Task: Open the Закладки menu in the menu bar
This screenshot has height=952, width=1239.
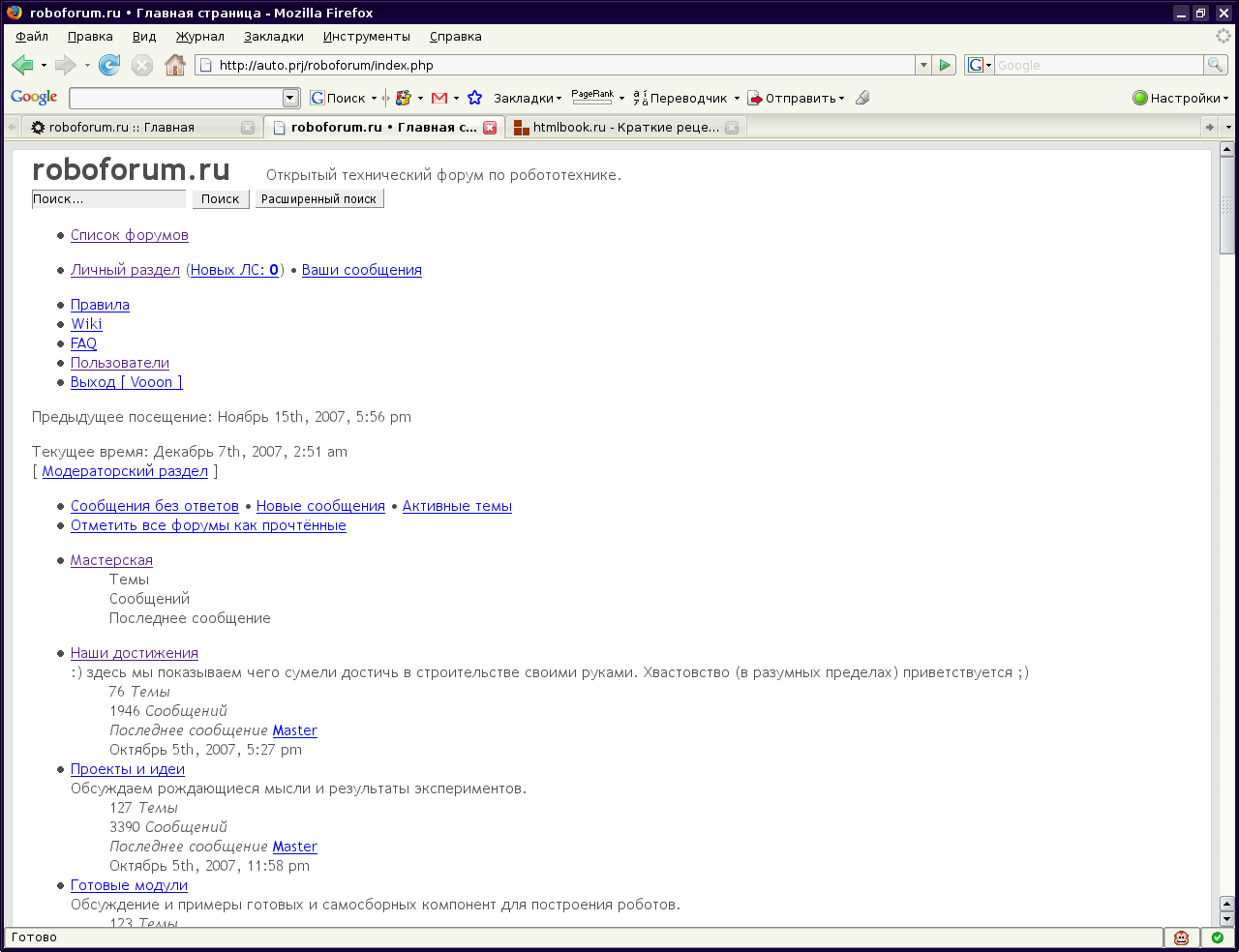Action: click(x=273, y=37)
